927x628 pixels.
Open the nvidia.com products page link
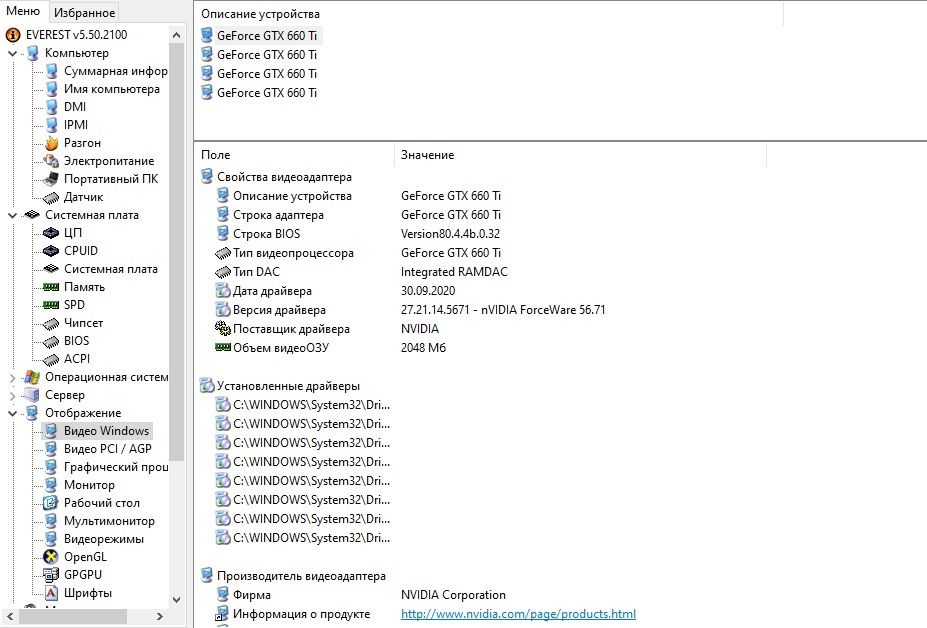click(518, 614)
